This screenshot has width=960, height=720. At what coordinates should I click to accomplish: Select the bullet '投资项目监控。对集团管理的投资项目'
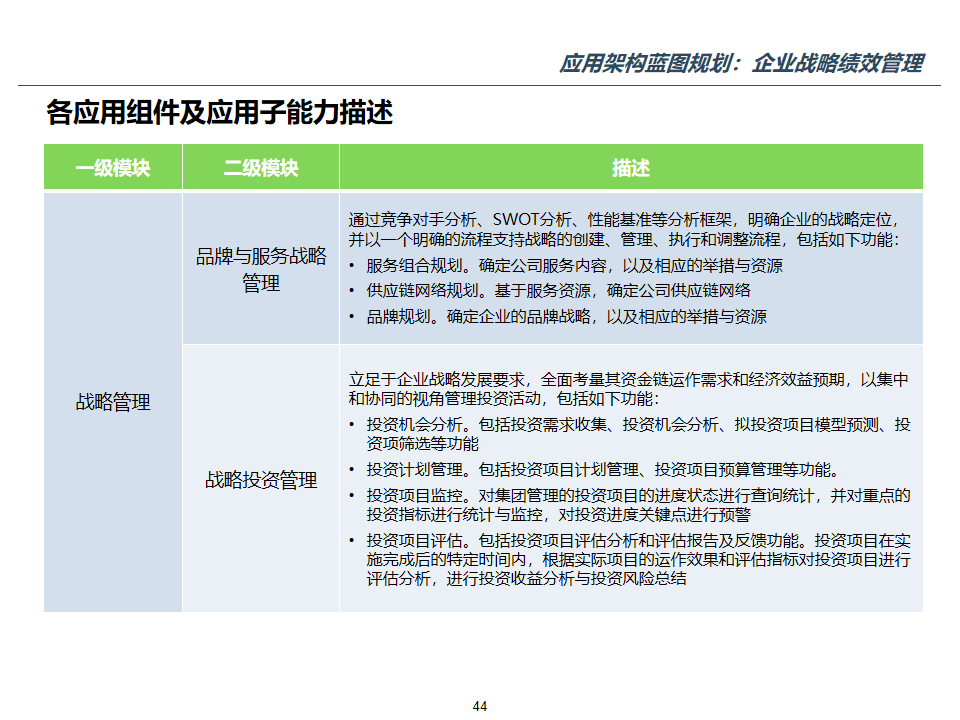point(629,504)
